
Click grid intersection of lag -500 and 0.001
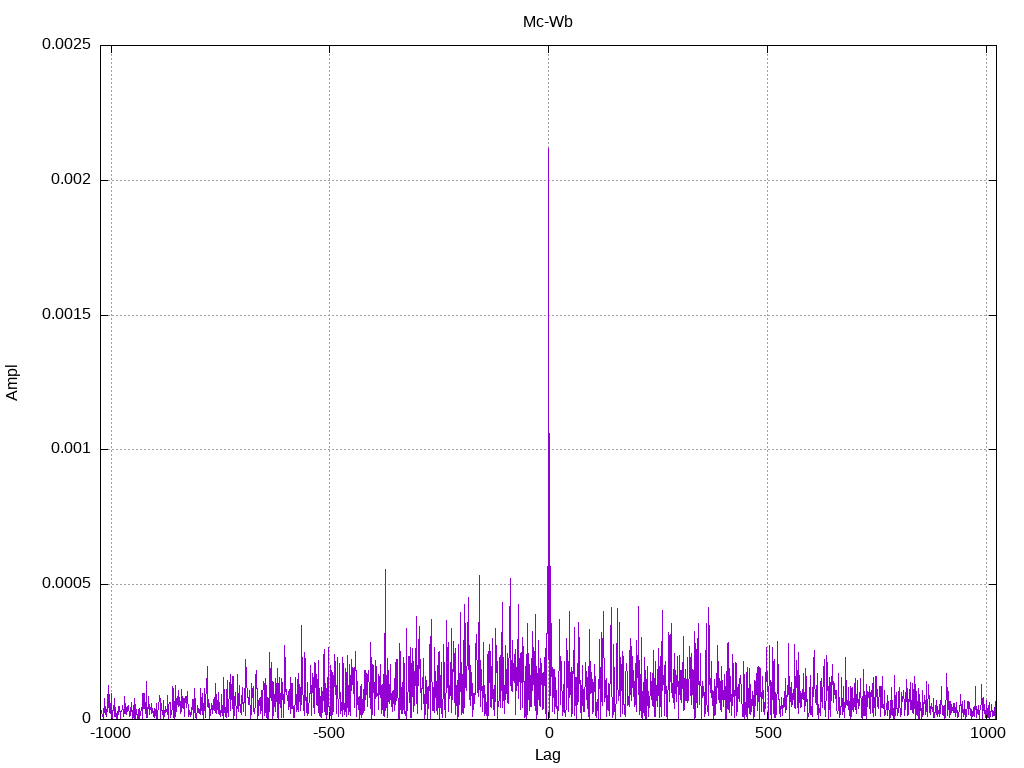(x=329, y=449)
